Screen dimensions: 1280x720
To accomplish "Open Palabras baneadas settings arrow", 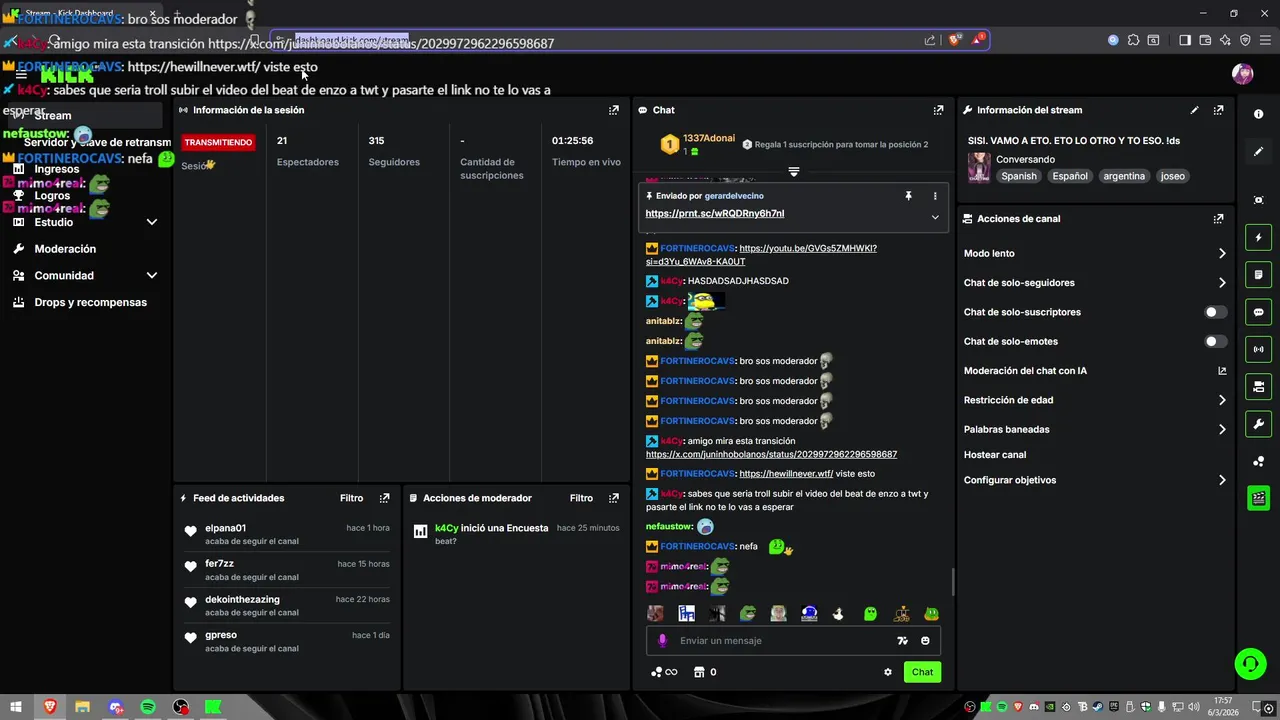I will [1222, 430].
